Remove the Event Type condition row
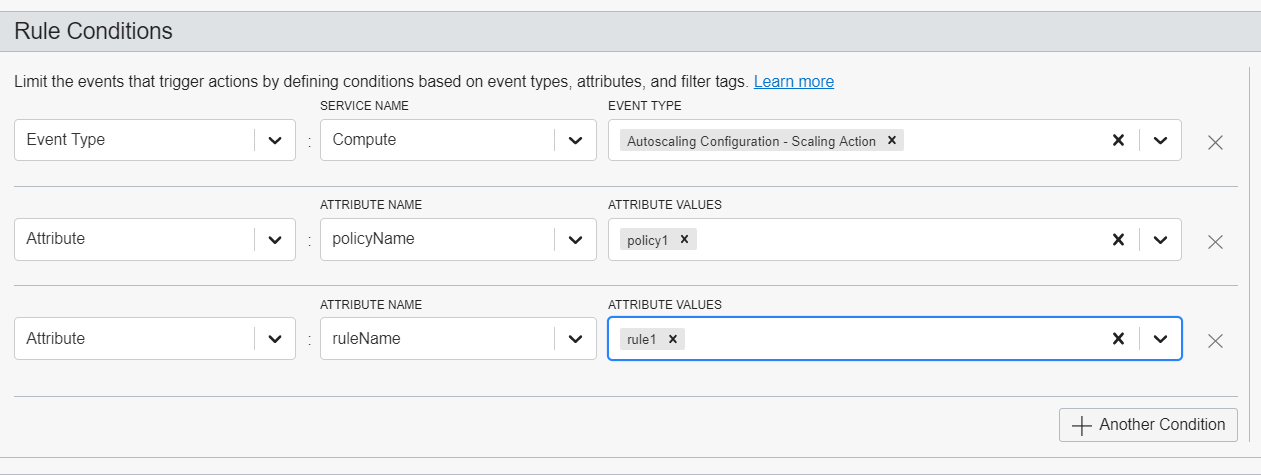Image resolution: width=1261 pixels, height=475 pixels. [x=1215, y=141]
